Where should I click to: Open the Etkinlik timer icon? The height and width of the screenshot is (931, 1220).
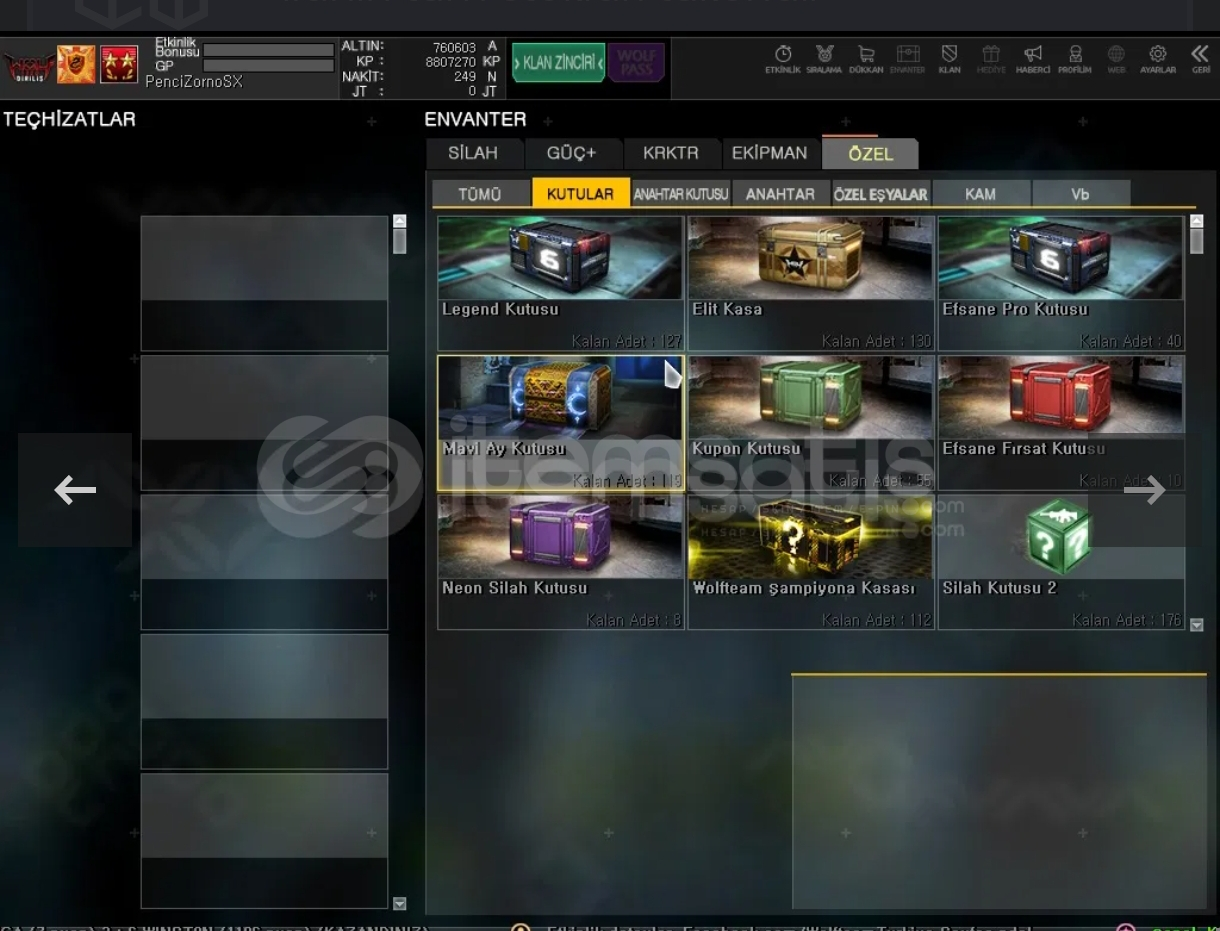coord(783,59)
